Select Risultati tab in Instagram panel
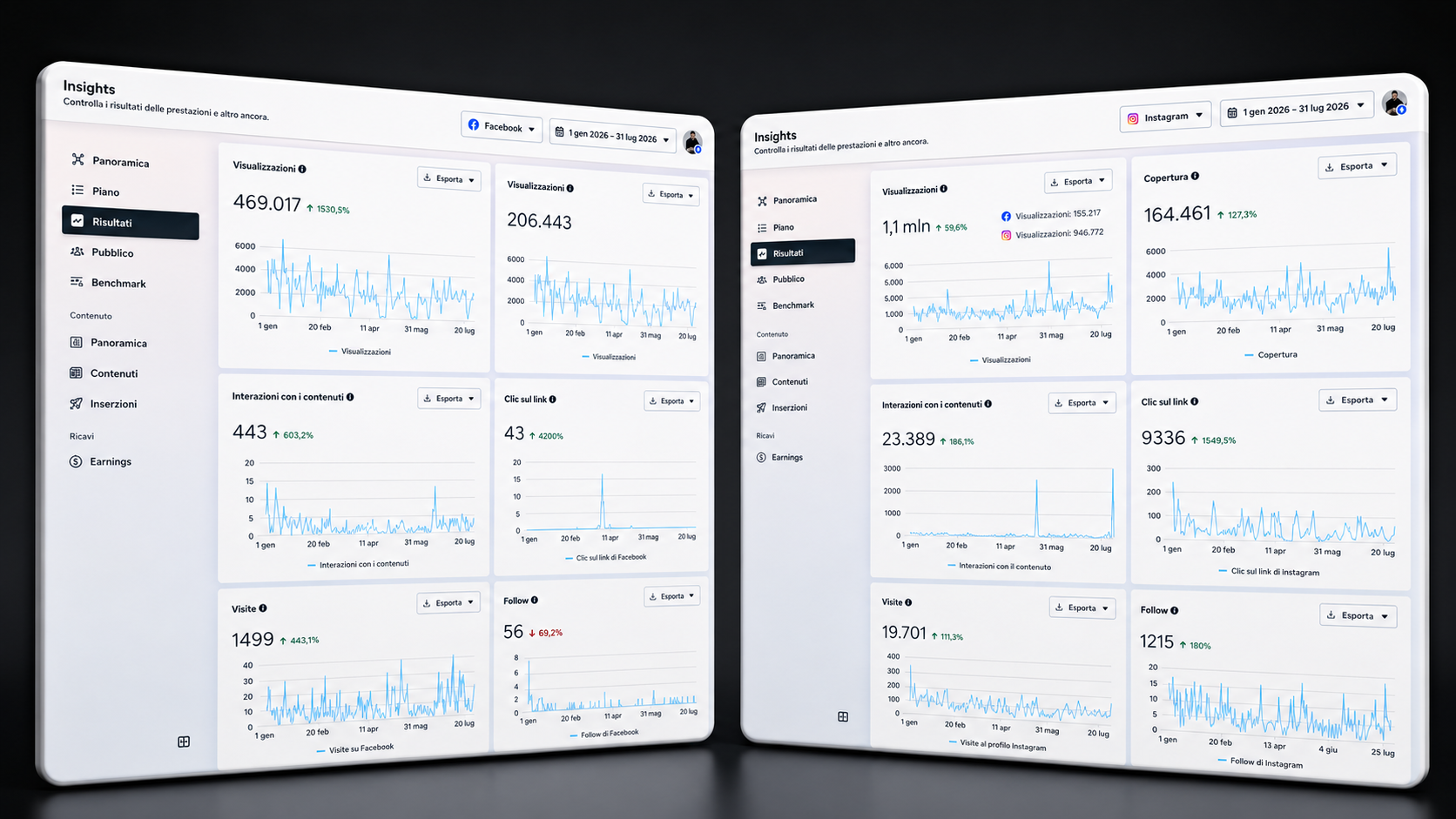 803,252
